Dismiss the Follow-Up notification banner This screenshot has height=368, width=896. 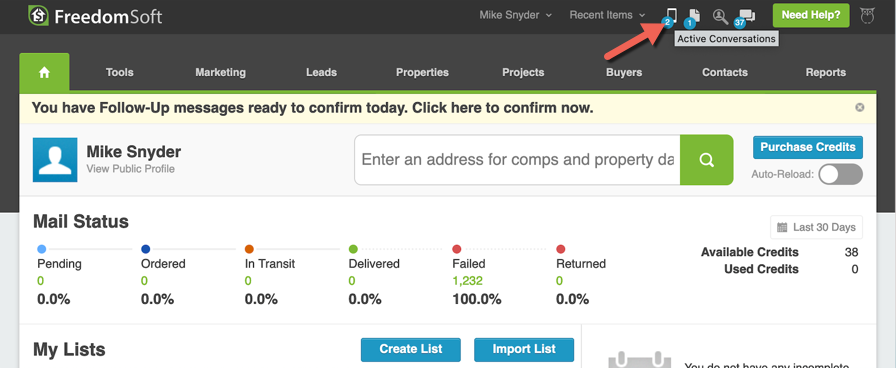pos(860,107)
